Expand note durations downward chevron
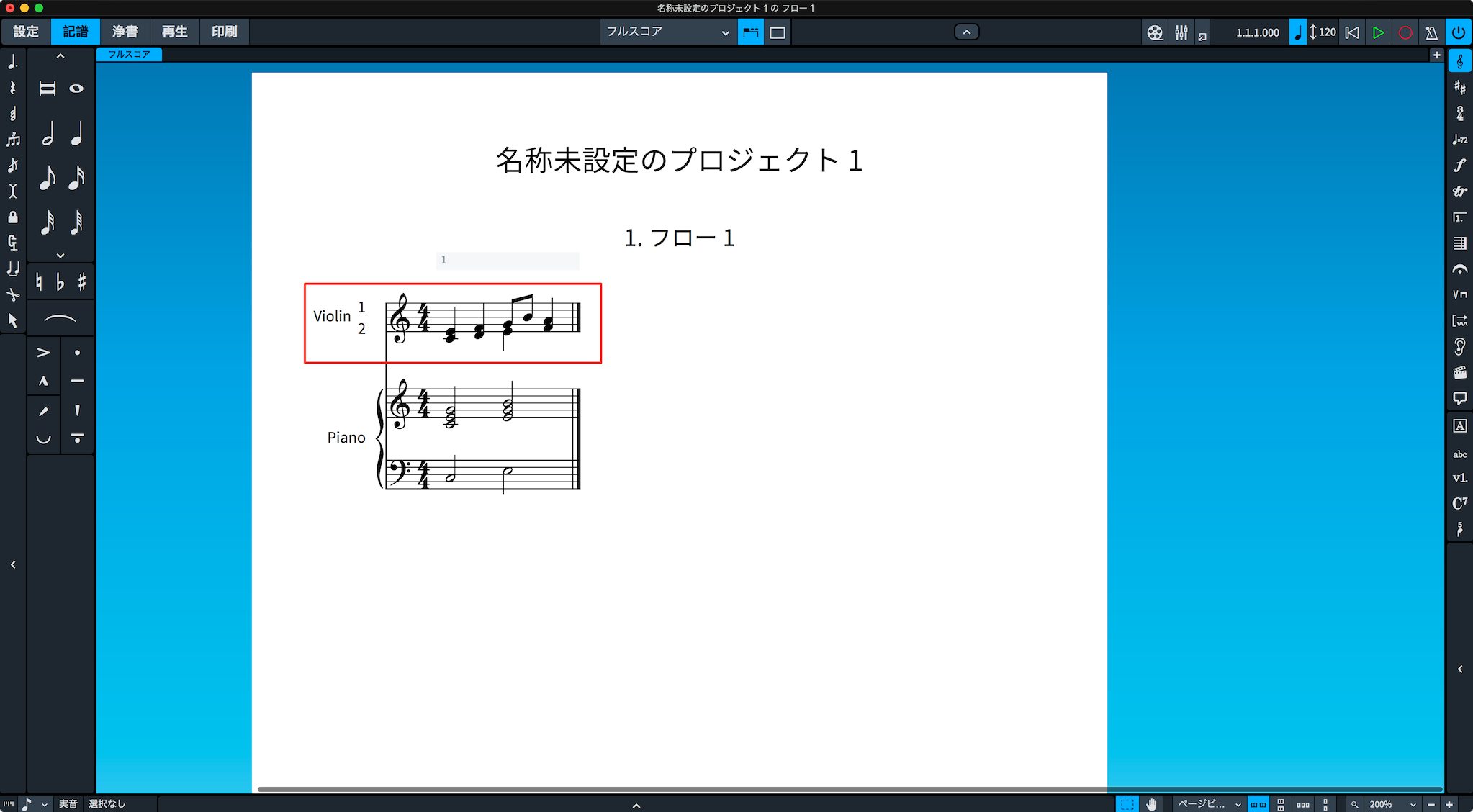This screenshot has height=812, width=1473. click(60, 255)
